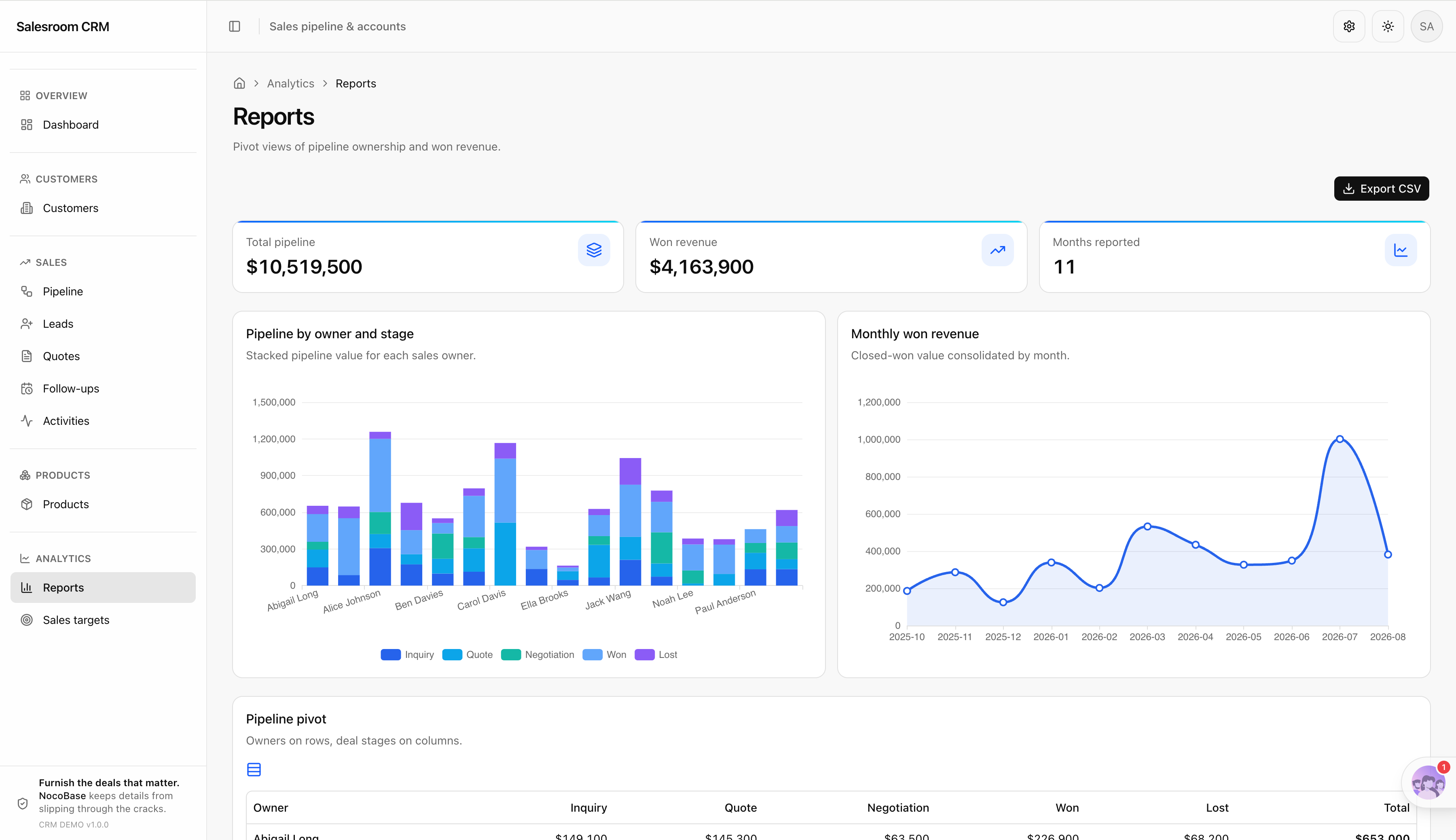Click the Monthly won revenue chart title
The image size is (1456, 840).
[914, 334]
